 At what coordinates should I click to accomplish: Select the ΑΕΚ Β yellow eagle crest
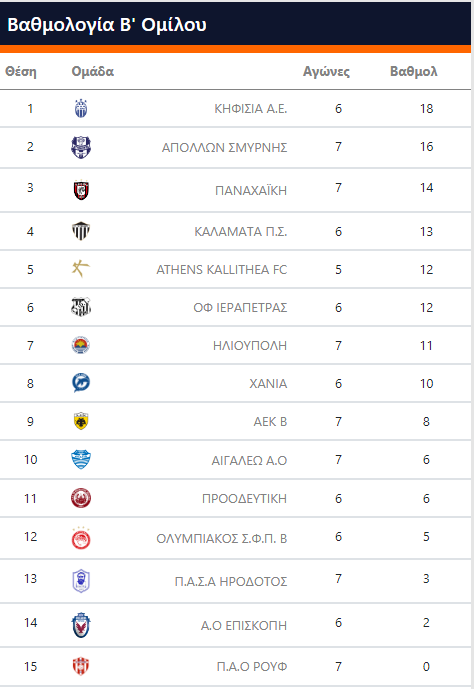[x=81, y=421]
